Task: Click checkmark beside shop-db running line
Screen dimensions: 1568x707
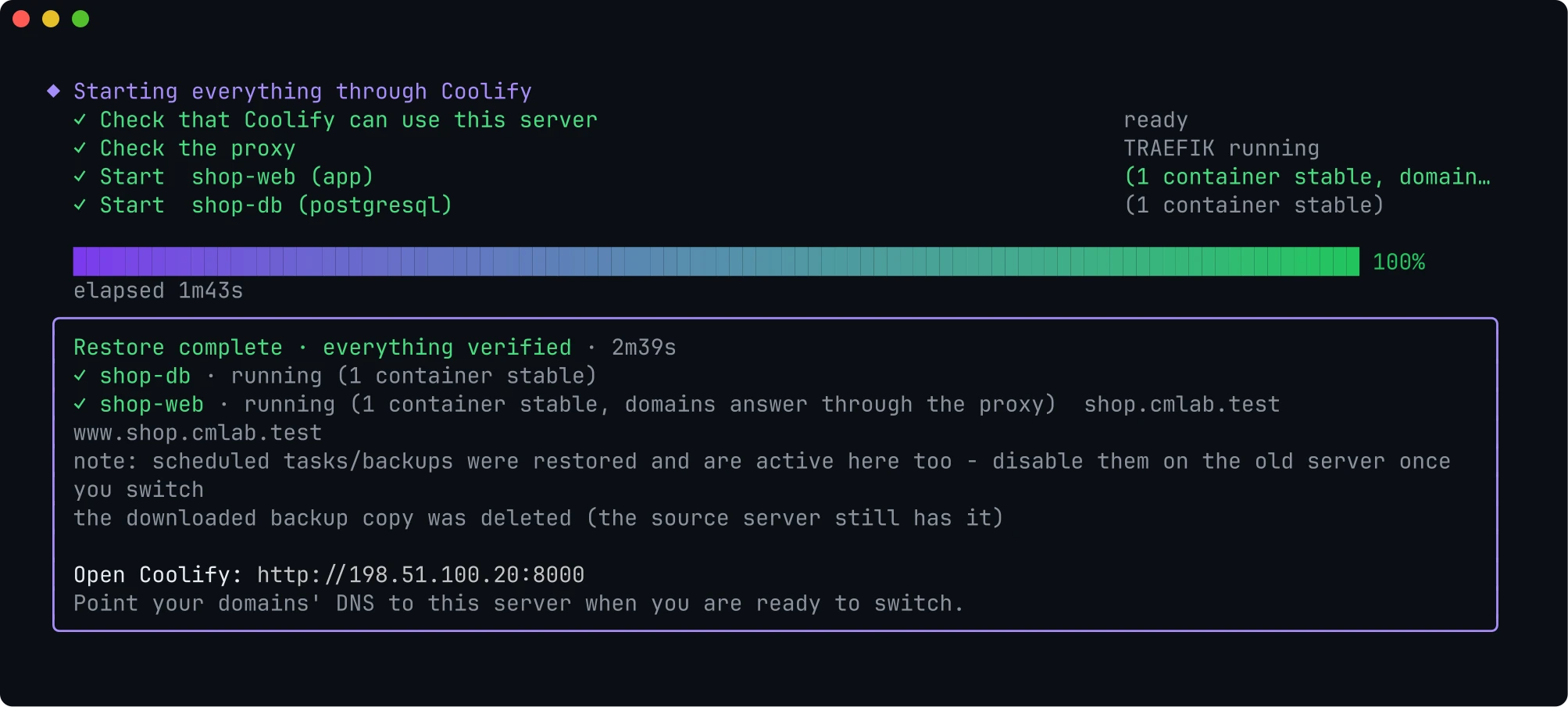Action: 80,376
